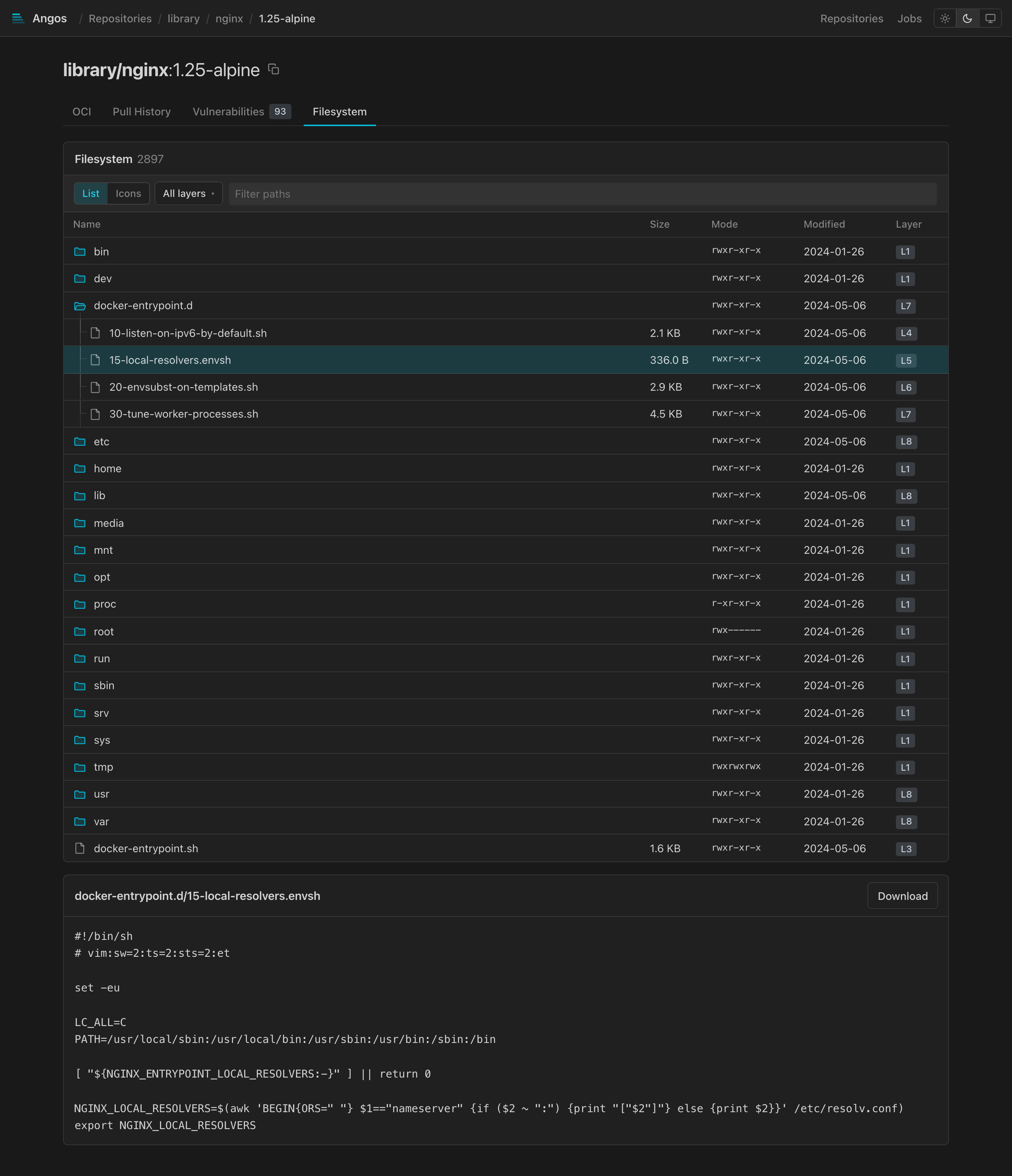Click the L5 layer badge

coord(906,360)
